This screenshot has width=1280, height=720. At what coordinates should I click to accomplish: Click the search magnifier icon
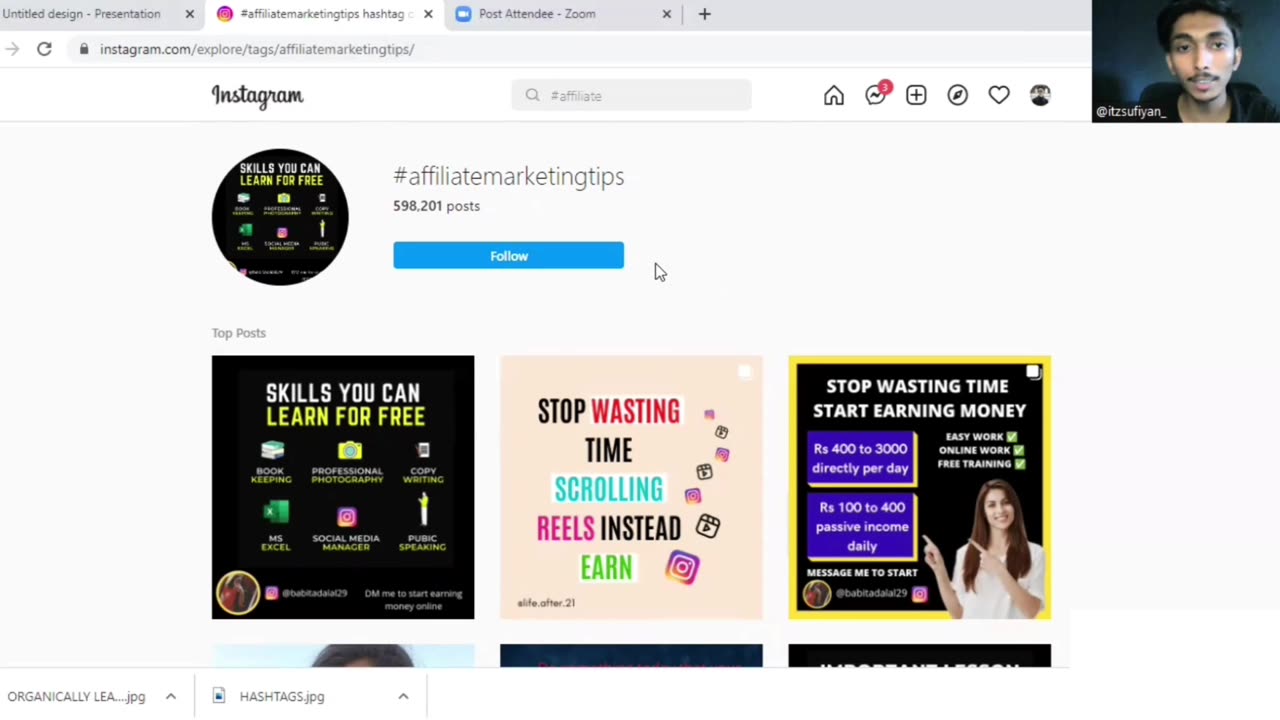tap(532, 95)
